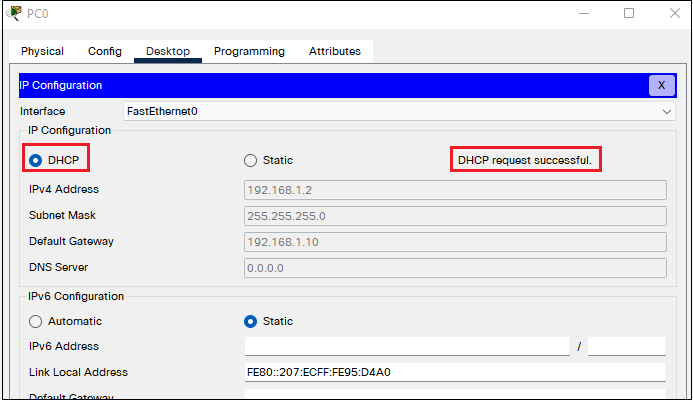Viewport: 693px width, 400px height.
Task: Open the Config tab
Action: pyautogui.click(x=105, y=51)
